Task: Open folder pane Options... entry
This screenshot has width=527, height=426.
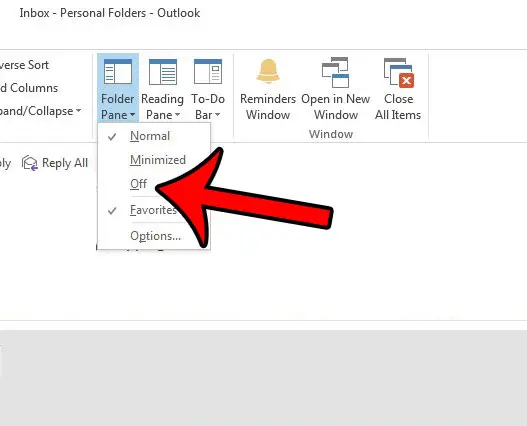Action: [x=154, y=236]
